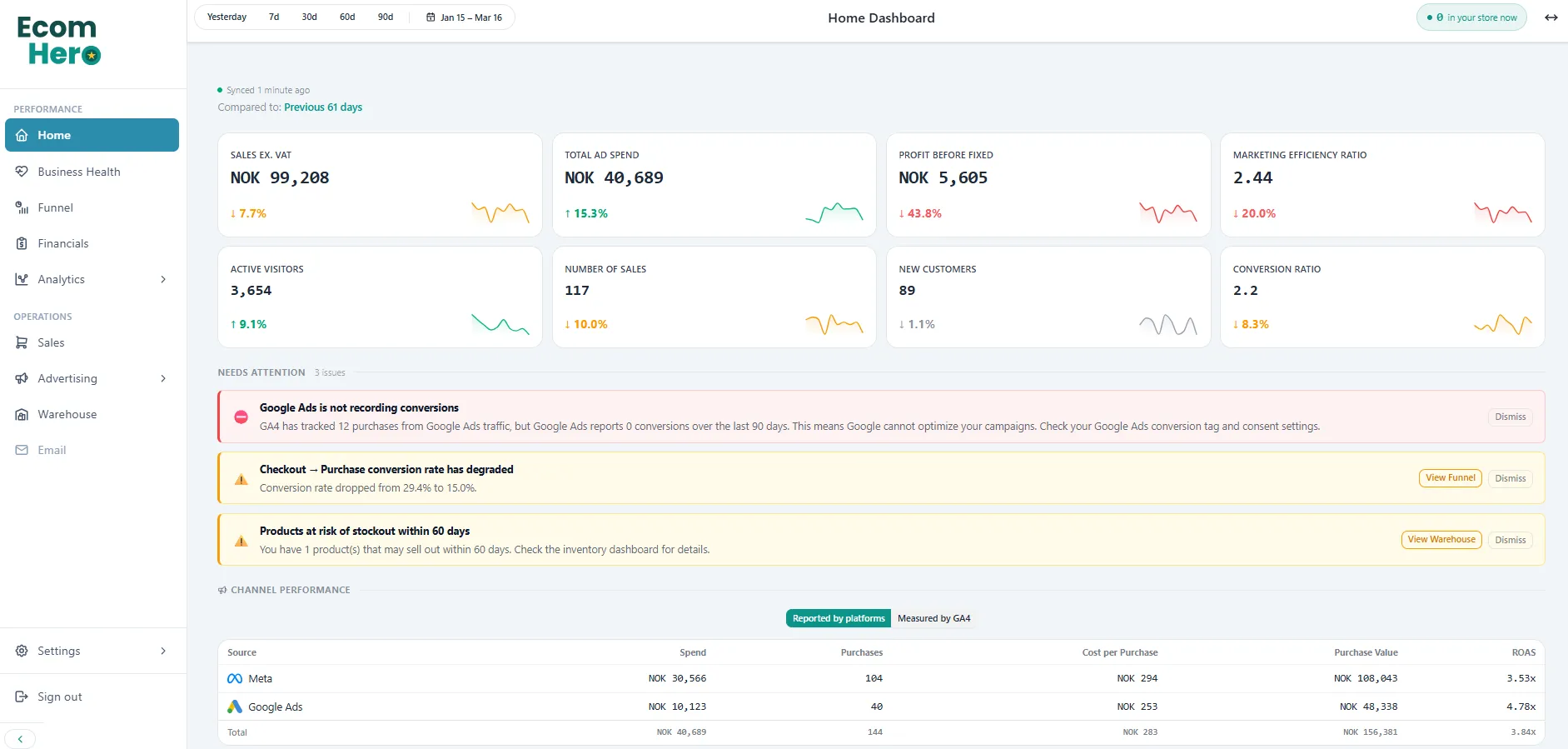Click the Financials clipboard icon
This screenshot has height=749, width=1568.
pyautogui.click(x=22, y=243)
